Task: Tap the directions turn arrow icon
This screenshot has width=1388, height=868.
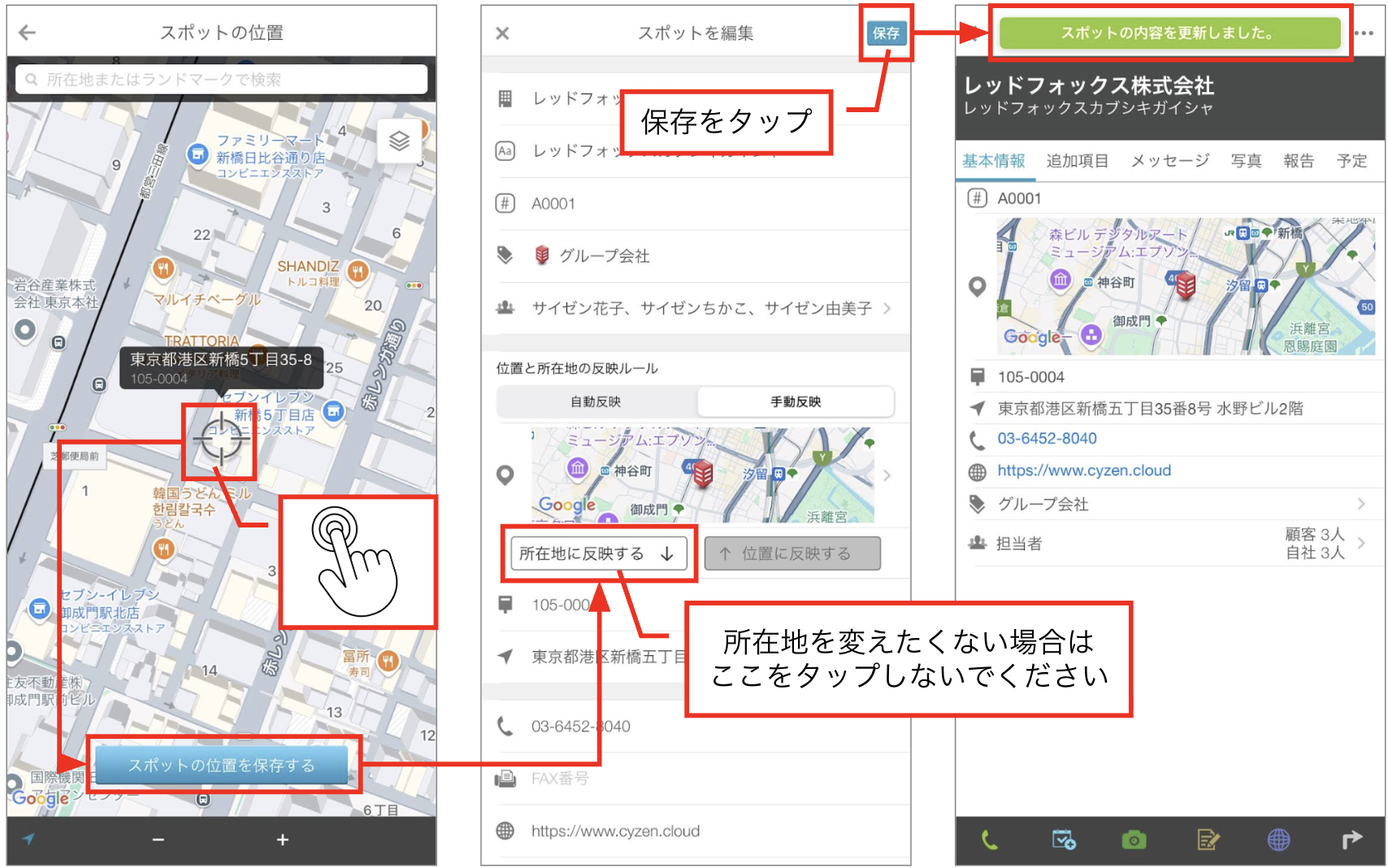Action: [x=1351, y=840]
